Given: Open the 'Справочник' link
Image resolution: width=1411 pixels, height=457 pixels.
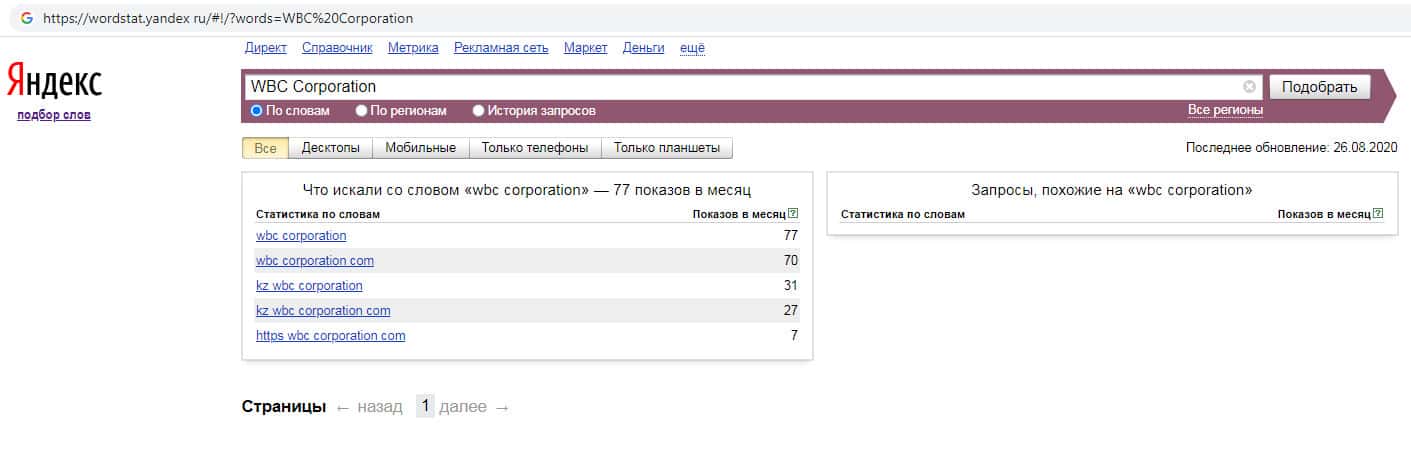Looking at the screenshot, I should 337,47.
